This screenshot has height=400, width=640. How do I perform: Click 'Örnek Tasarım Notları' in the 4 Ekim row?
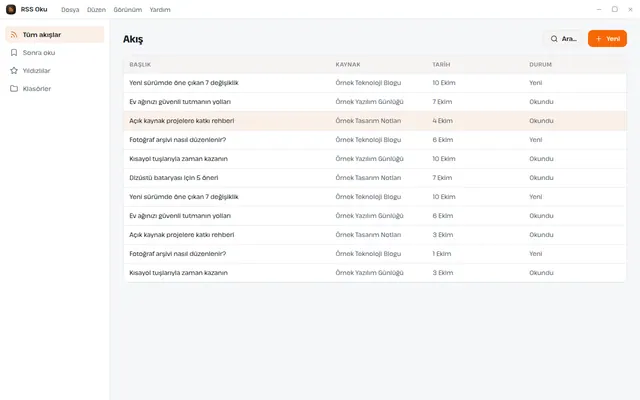pyautogui.click(x=368, y=121)
